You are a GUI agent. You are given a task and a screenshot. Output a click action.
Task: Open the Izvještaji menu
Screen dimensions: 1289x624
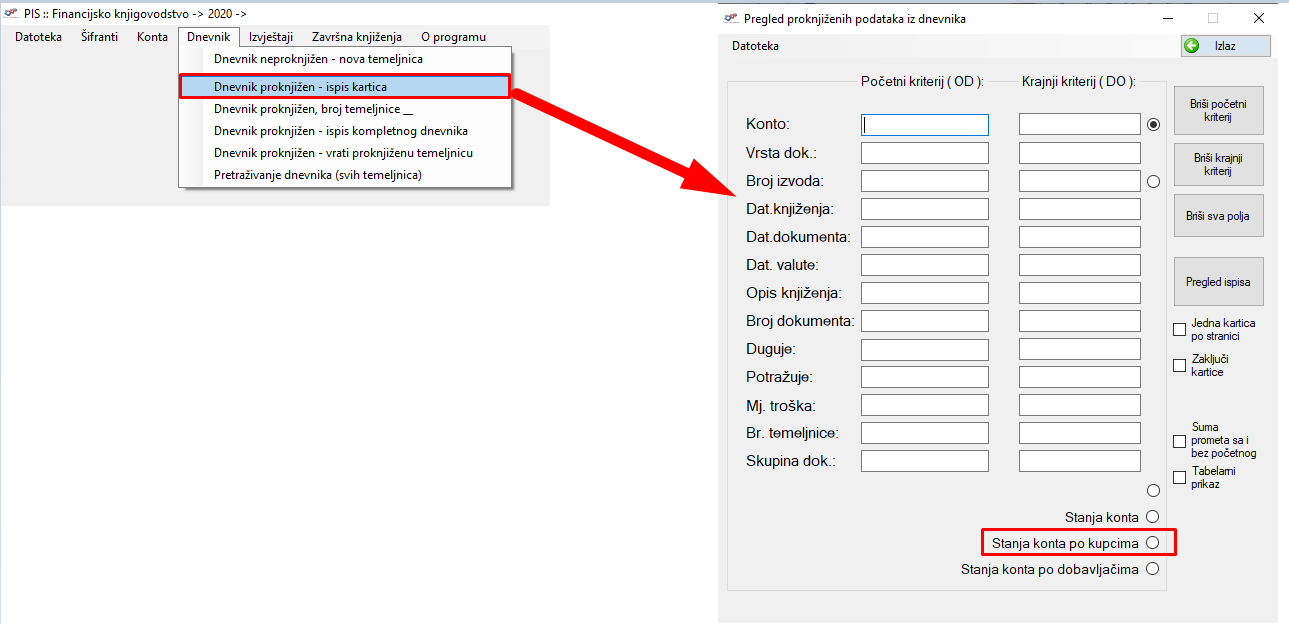coord(270,37)
